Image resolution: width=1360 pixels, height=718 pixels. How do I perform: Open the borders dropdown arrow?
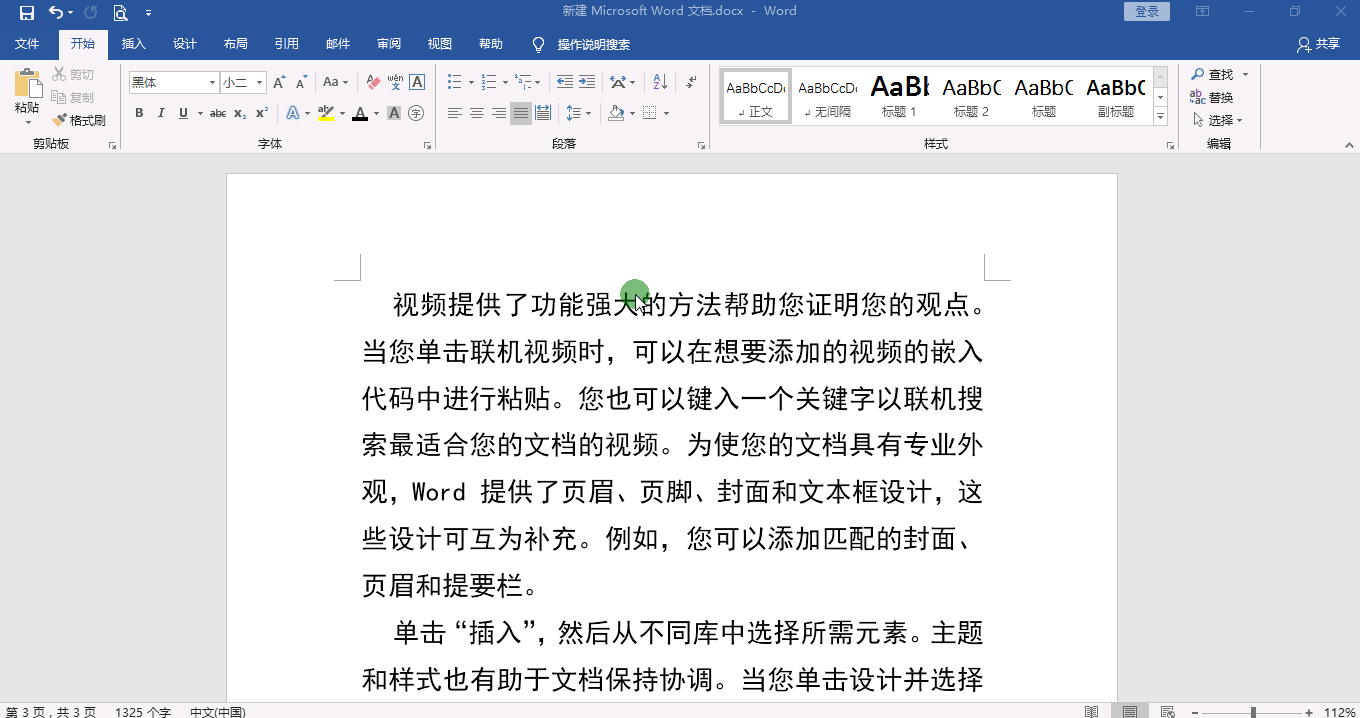pos(666,113)
